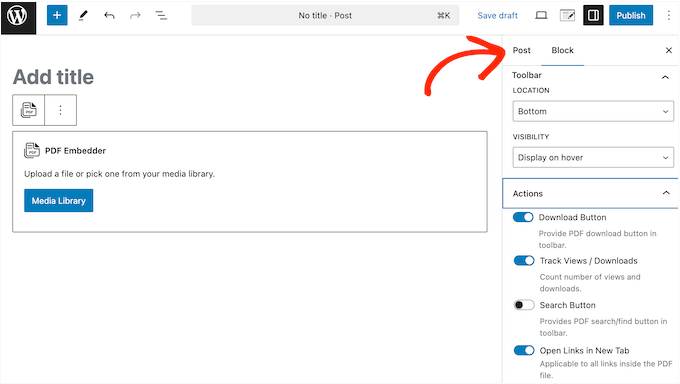
Task: Click the PDF icon inside the block placeholder
Action: 32,151
